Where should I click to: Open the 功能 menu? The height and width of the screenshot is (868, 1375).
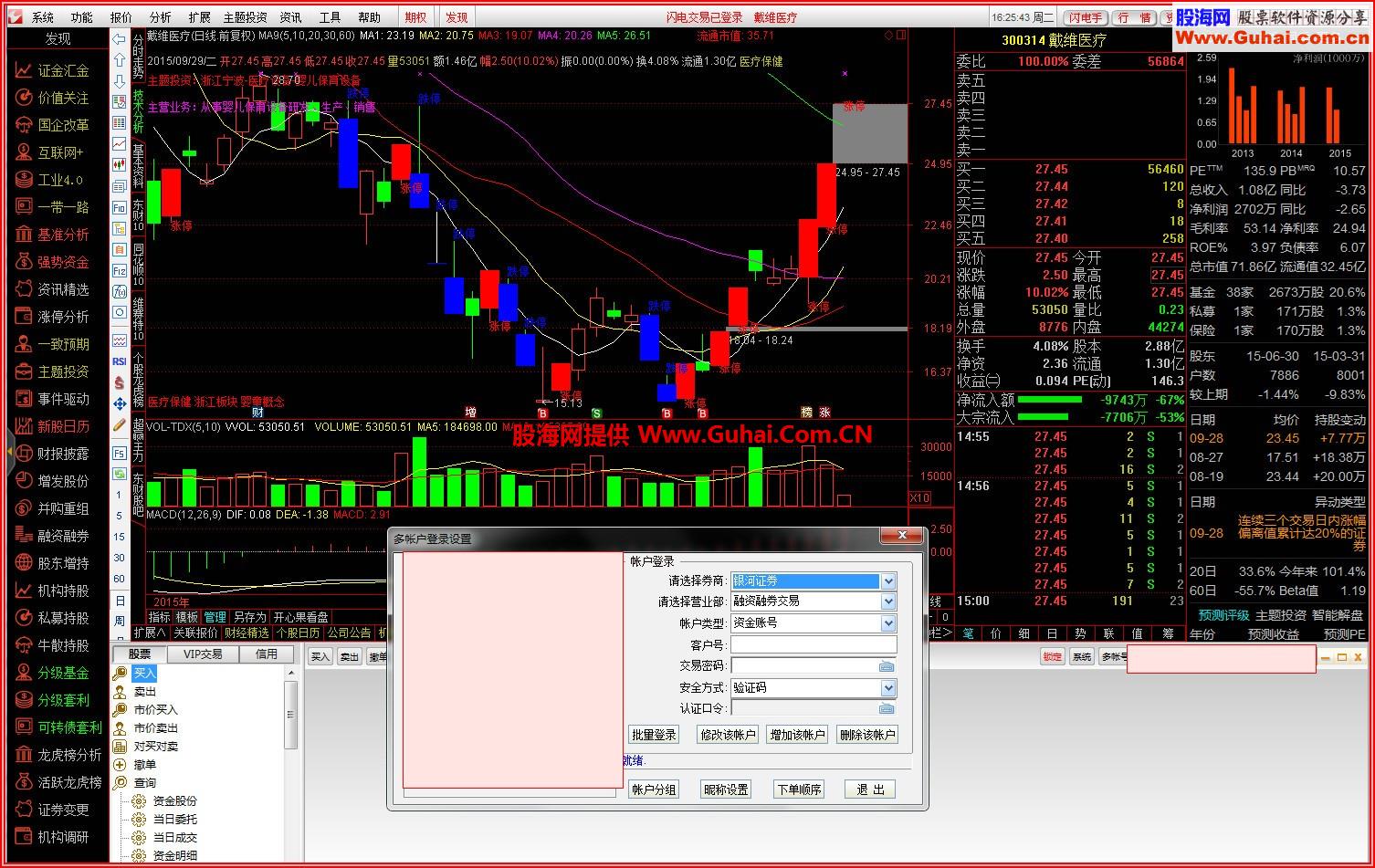(x=82, y=17)
